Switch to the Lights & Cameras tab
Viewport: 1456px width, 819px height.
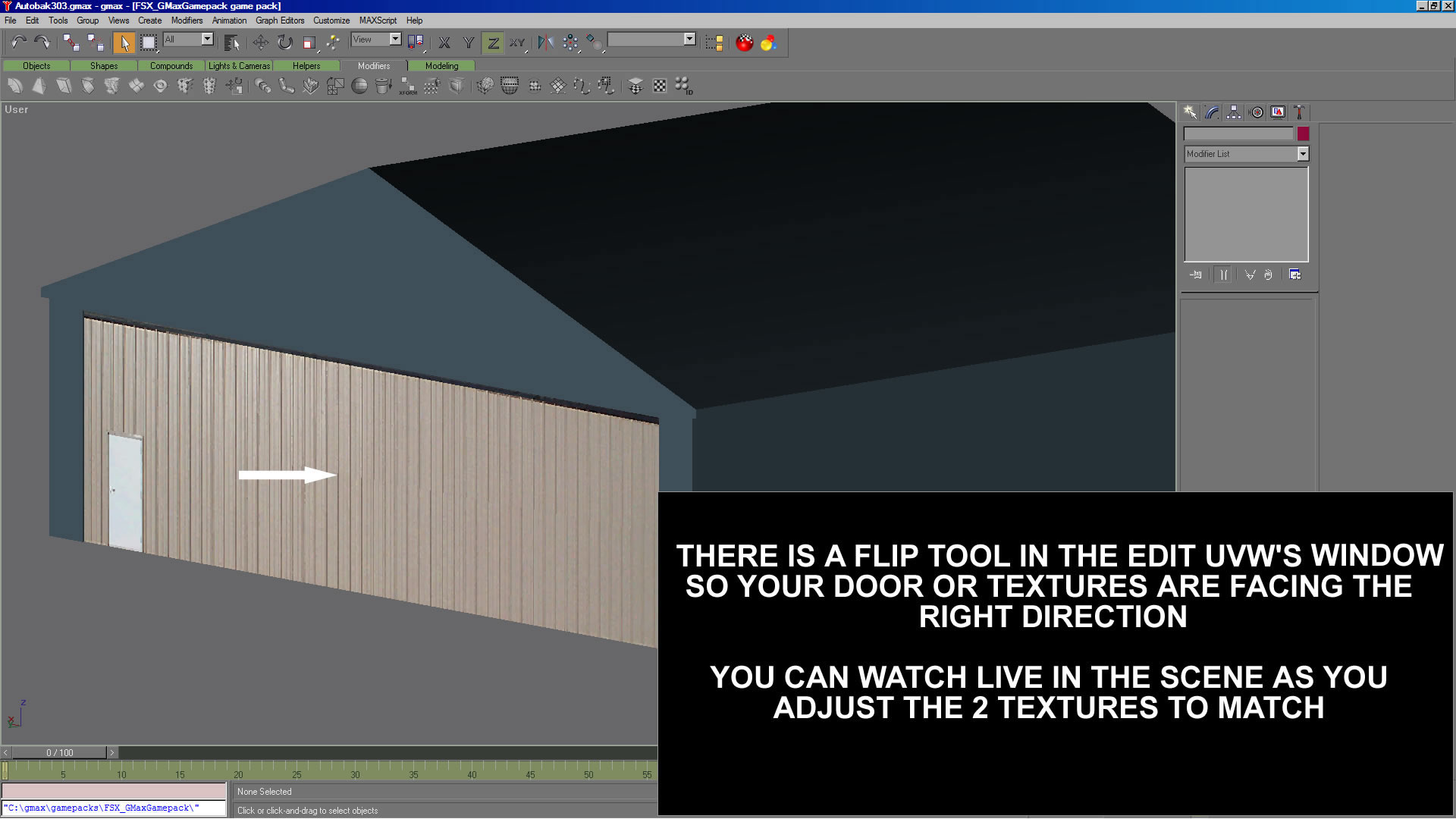239,66
